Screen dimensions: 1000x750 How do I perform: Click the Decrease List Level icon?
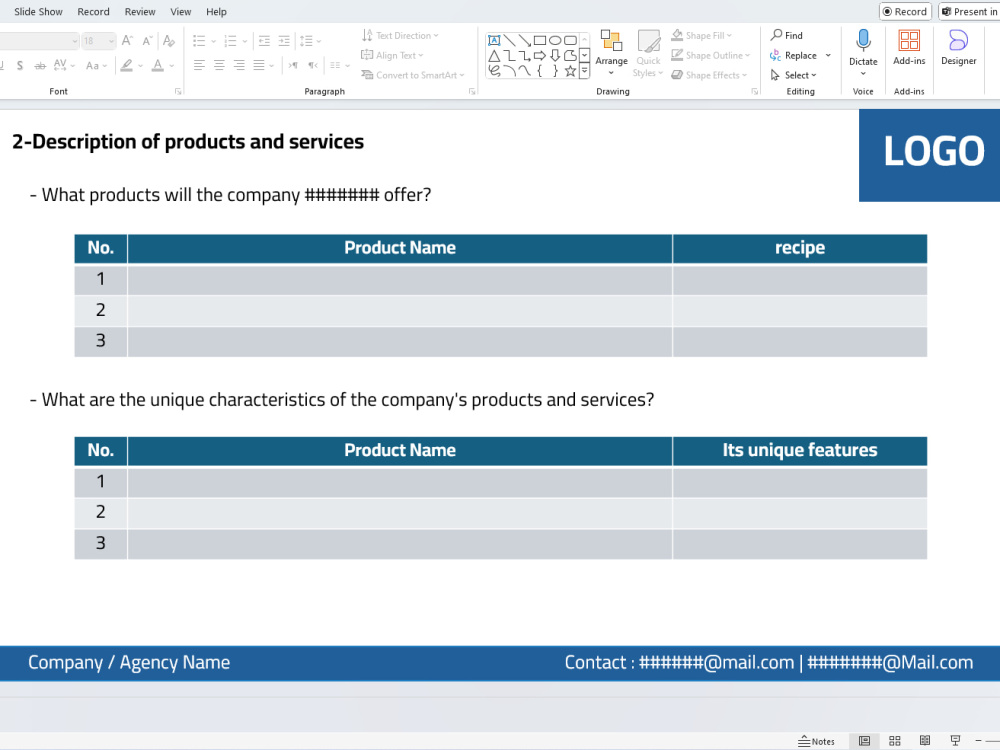pyautogui.click(x=264, y=41)
